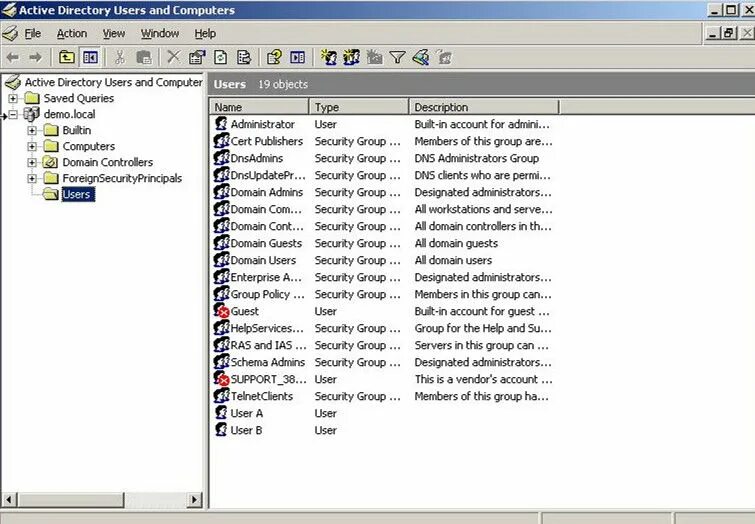
Task: Select the Domain Users group
Action: [263, 260]
